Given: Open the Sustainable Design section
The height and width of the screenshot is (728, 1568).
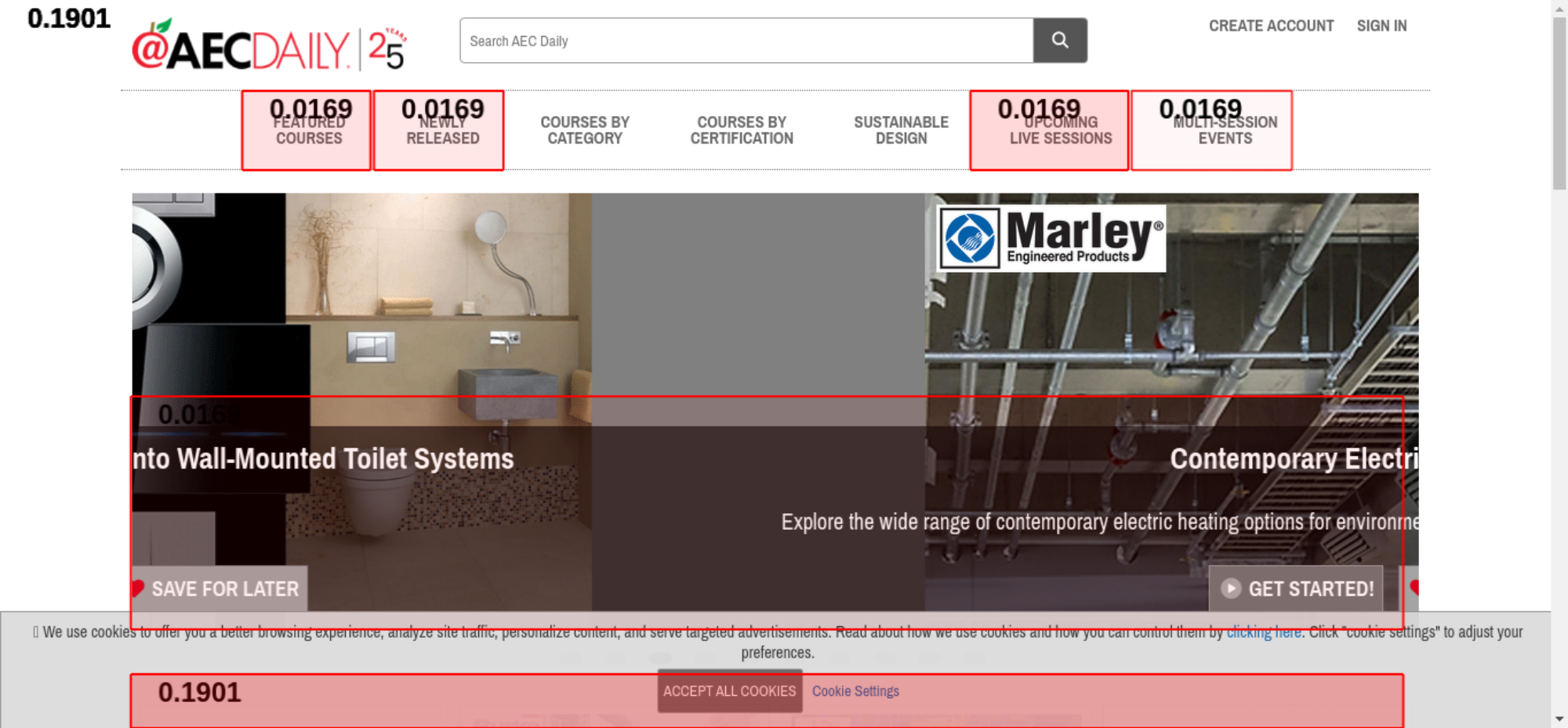Looking at the screenshot, I should coord(901,130).
